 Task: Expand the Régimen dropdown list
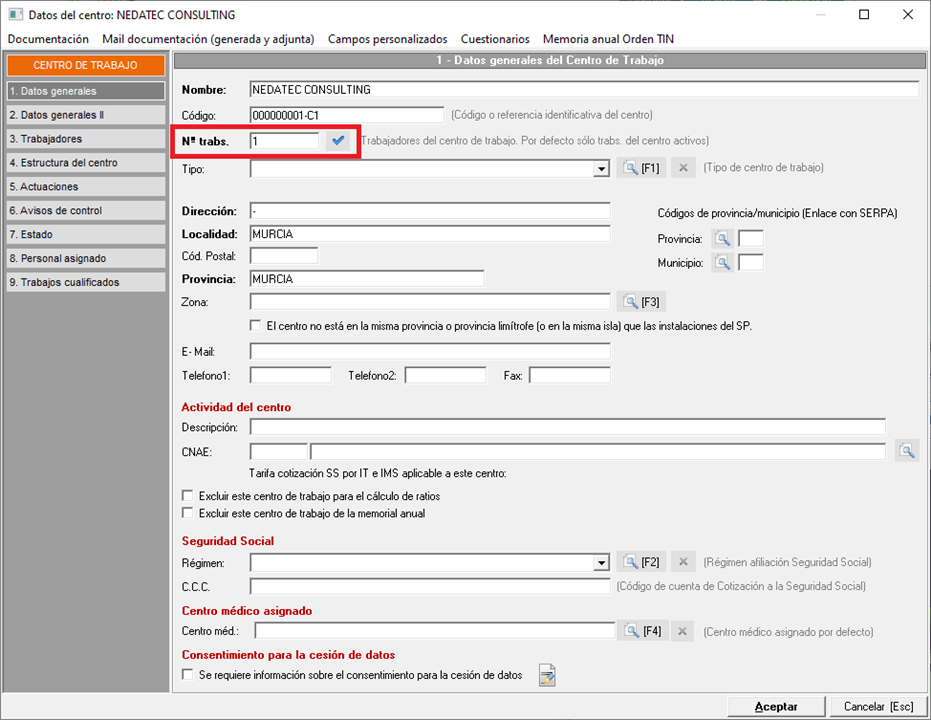coord(601,563)
